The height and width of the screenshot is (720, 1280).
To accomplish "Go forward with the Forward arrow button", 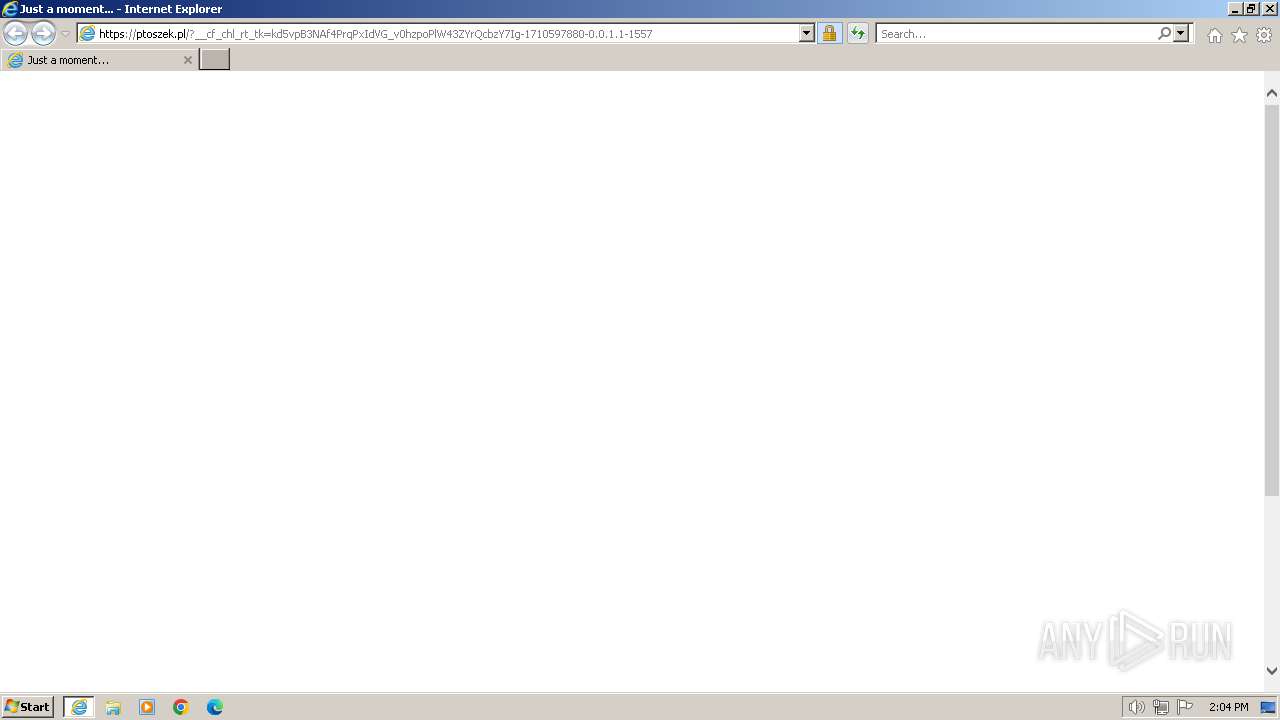I will click(43, 34).
